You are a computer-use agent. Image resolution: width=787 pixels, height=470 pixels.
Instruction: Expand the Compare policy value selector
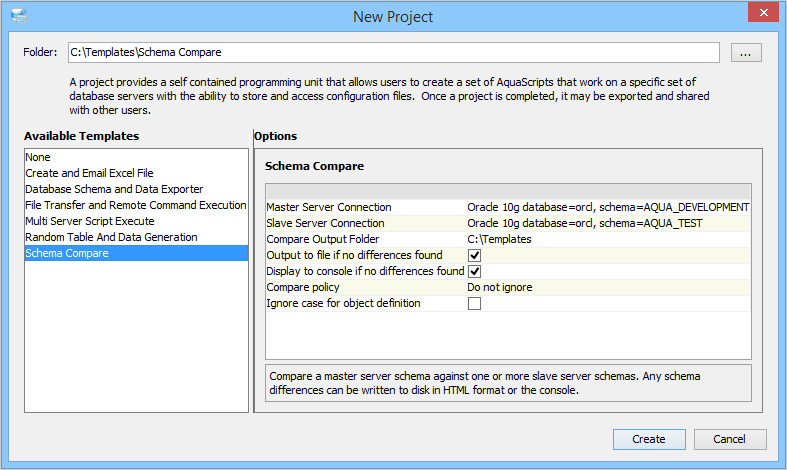coord(608,287)
